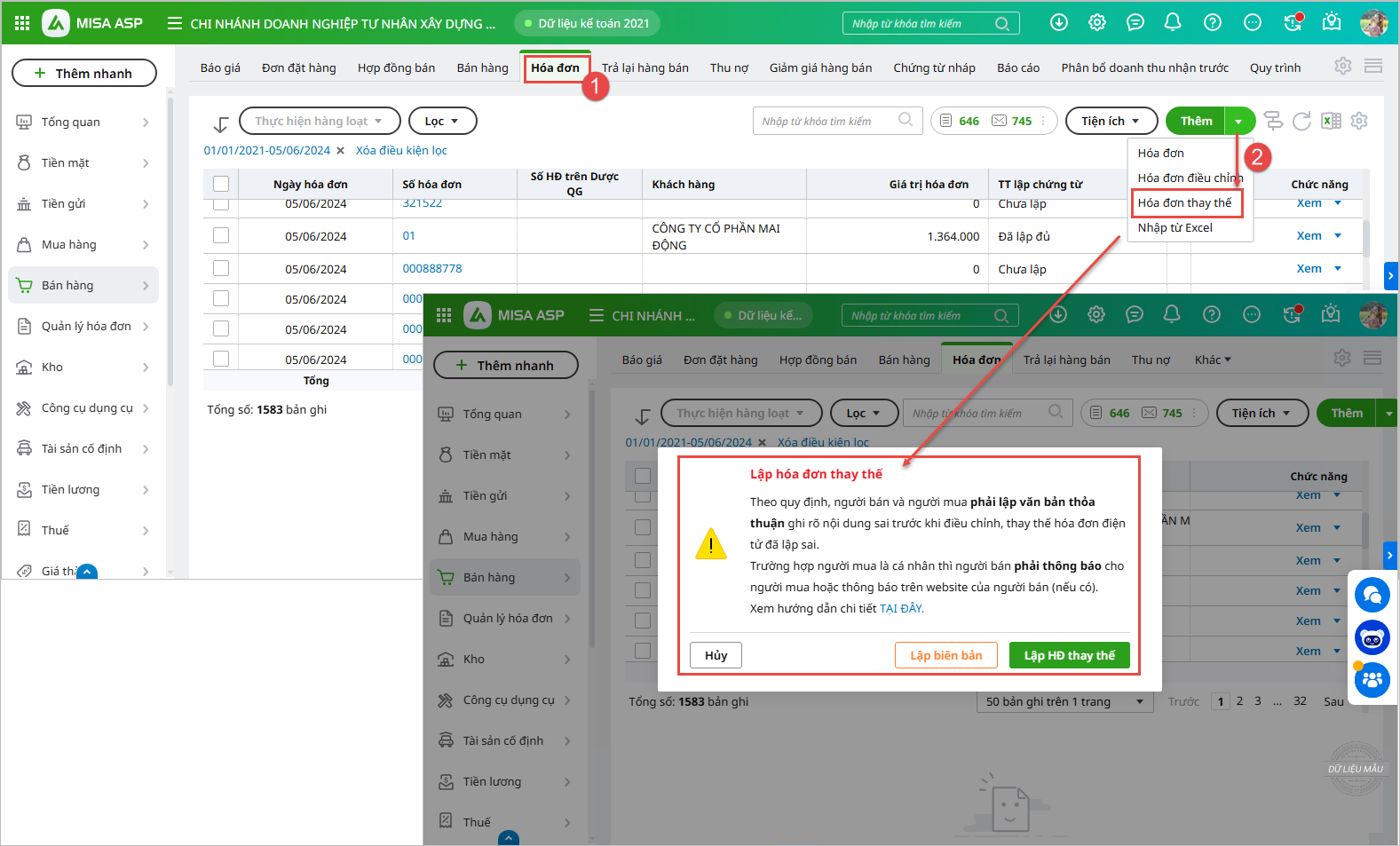Open settings gear in top header

[x=1097, y=22]
